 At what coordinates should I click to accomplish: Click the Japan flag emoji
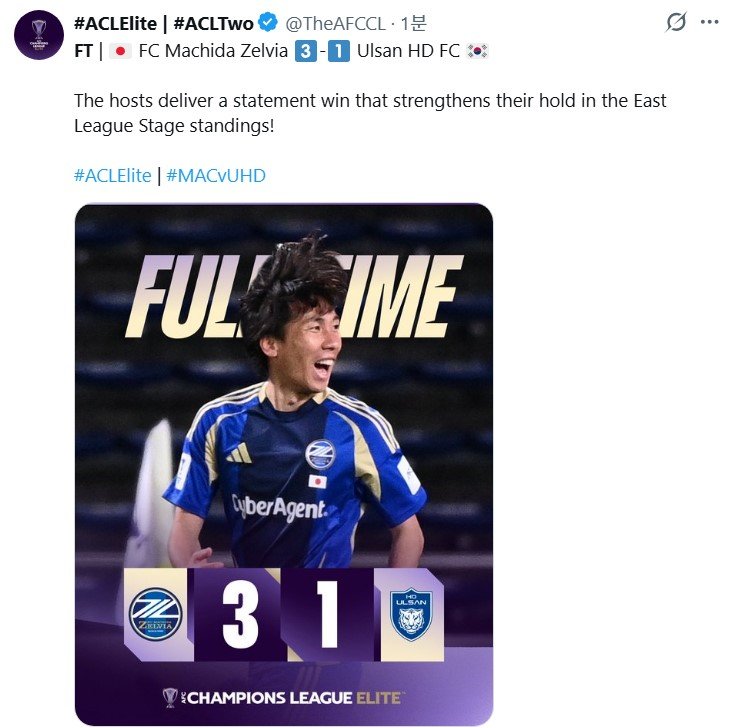(x=121, y=51)
